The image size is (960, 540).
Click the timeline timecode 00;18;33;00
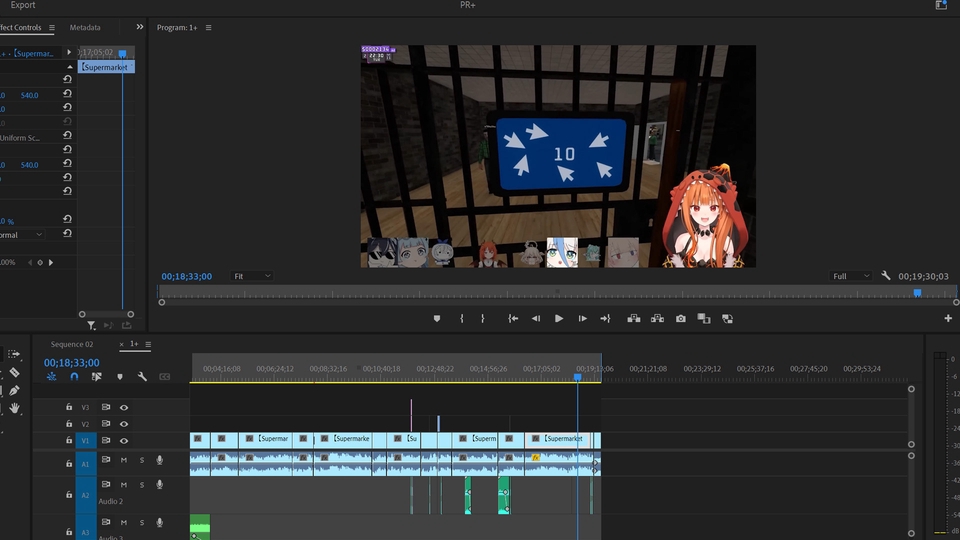pyautogui.click(x=72, y=362)
